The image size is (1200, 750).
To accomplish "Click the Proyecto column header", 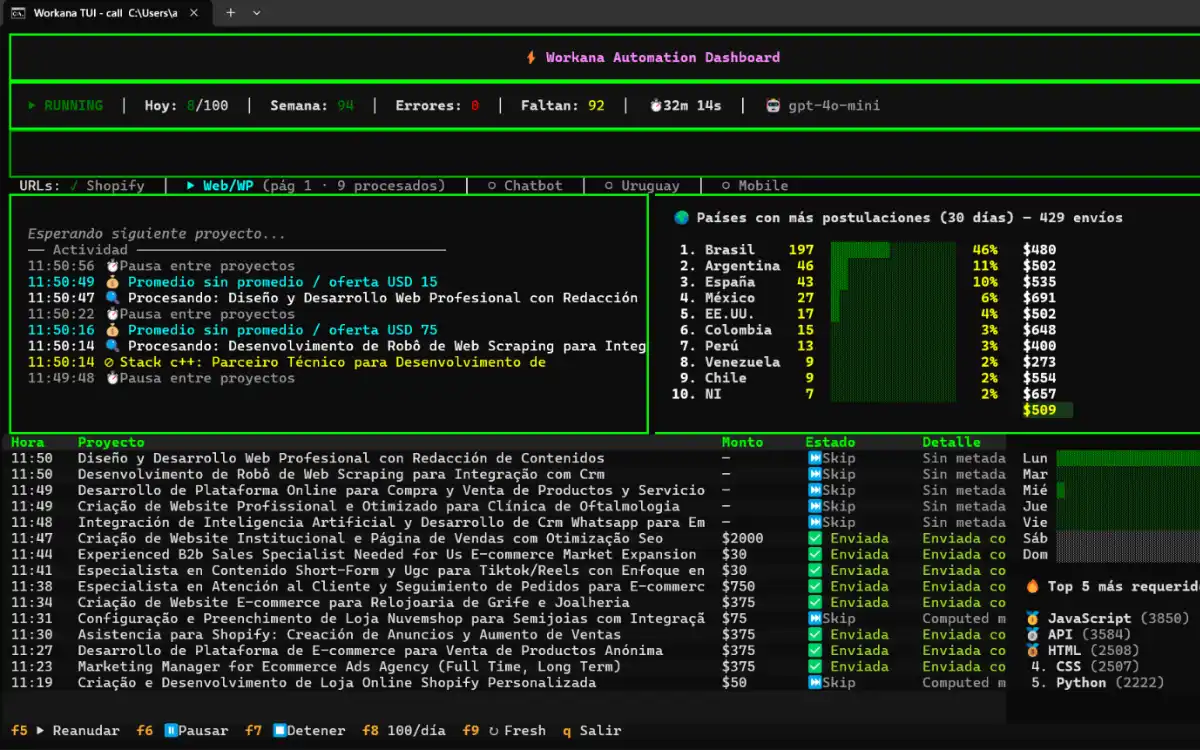I will point(111,442).
